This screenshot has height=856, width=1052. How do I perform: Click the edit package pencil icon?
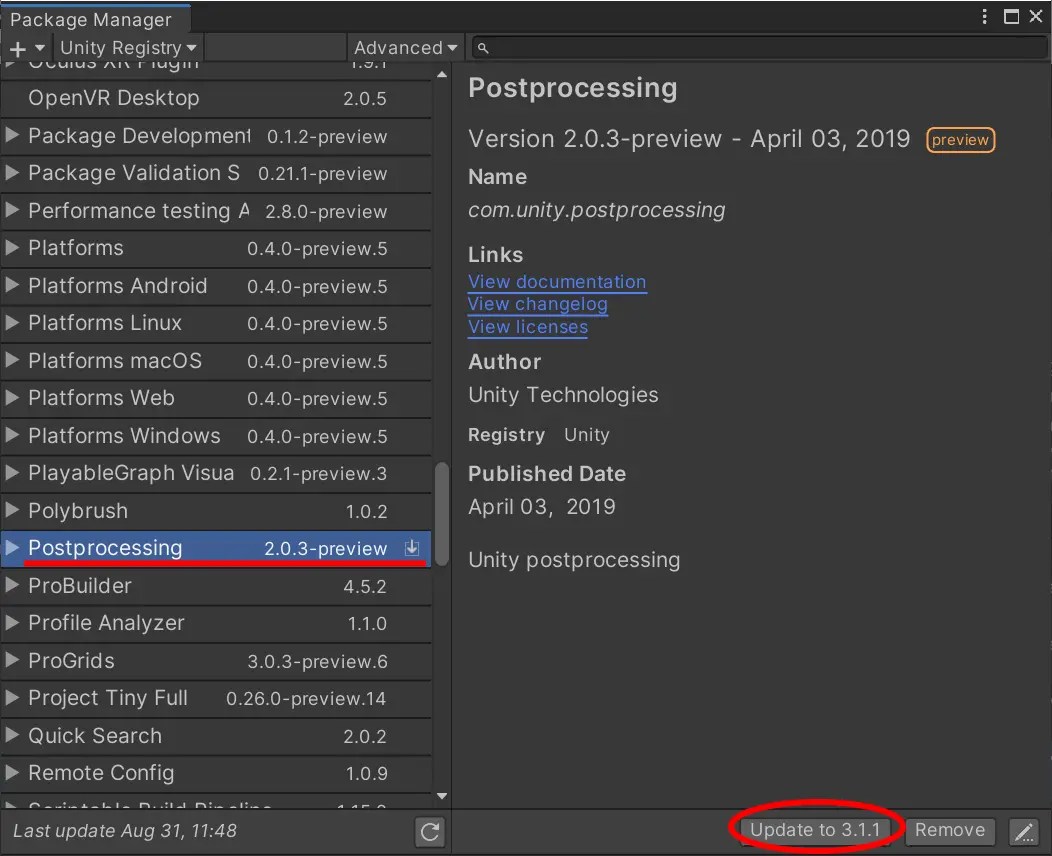click(x=1024, y=831)
